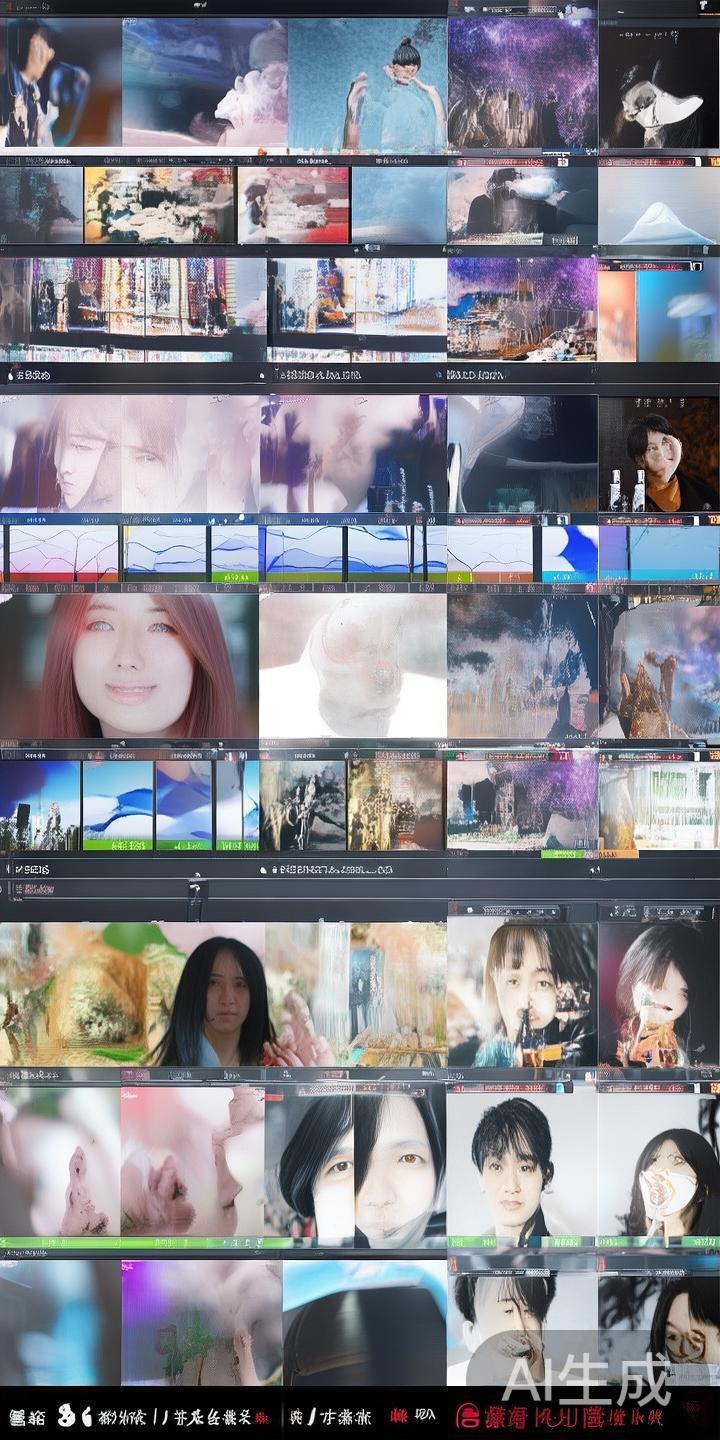This screenshot has height=1440, width=720.
Task: Tick the checkbox in the lower section header
Action: 18,870
